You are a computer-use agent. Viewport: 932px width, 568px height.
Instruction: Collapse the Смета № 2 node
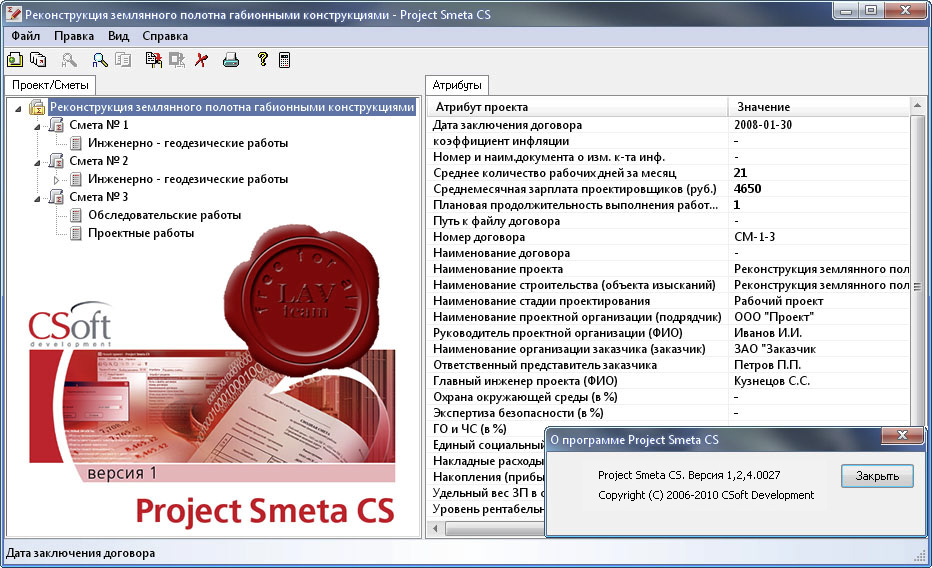click(37, 162)
